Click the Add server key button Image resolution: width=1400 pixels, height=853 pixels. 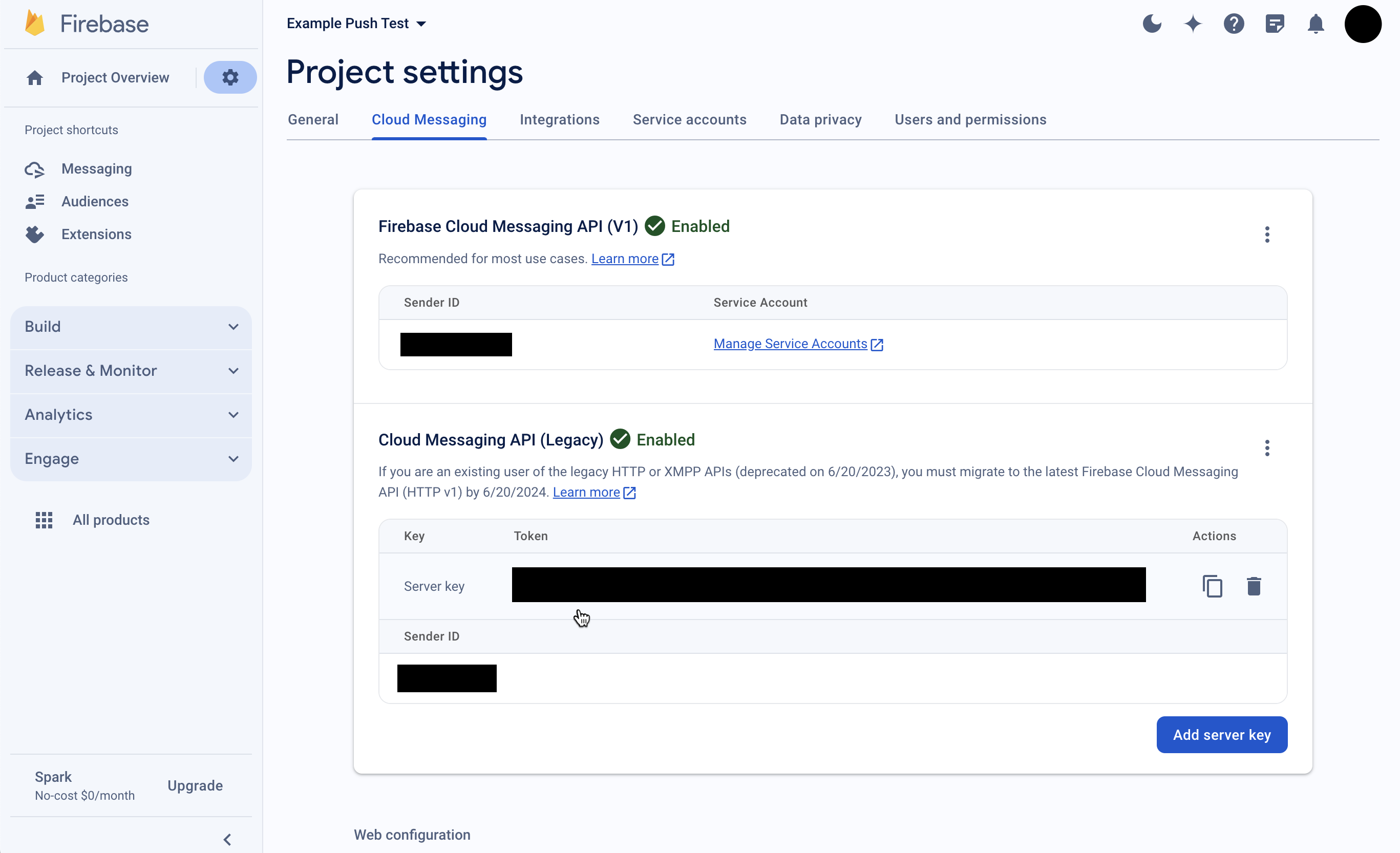coord(1222,735)
